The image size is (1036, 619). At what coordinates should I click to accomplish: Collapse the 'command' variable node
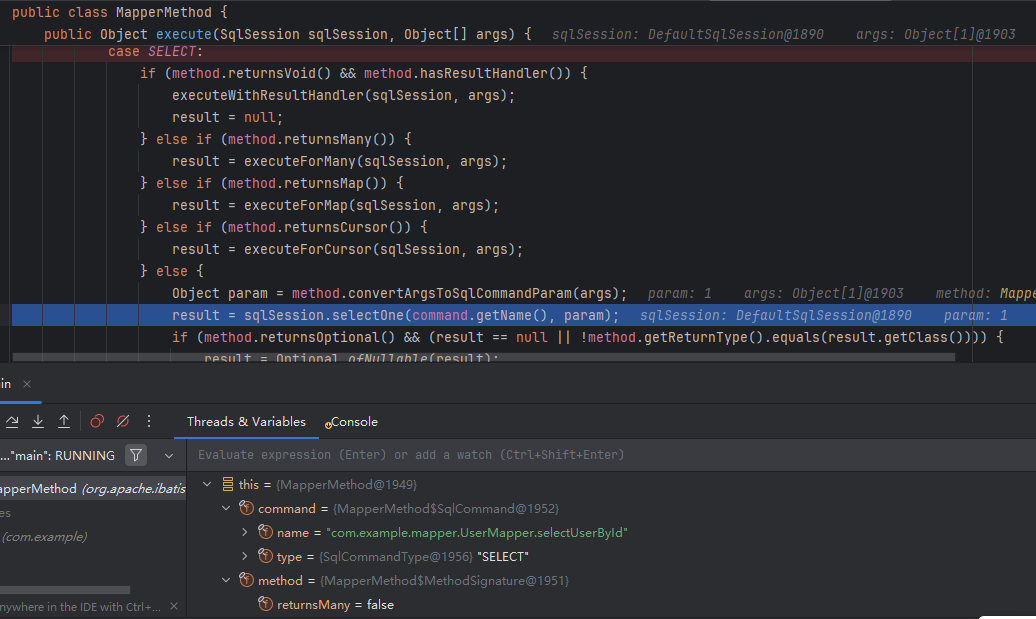pyautogui.click(x=226, y=508)
